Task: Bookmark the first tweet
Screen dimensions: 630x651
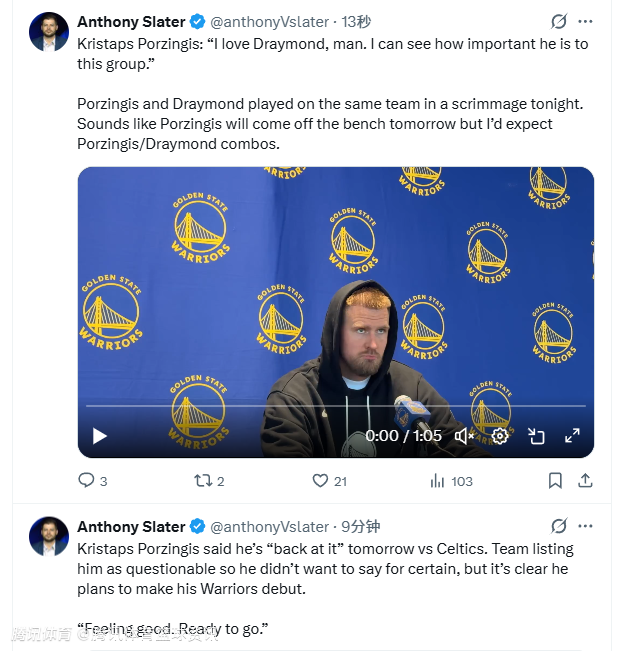Action: coord(555,481)
